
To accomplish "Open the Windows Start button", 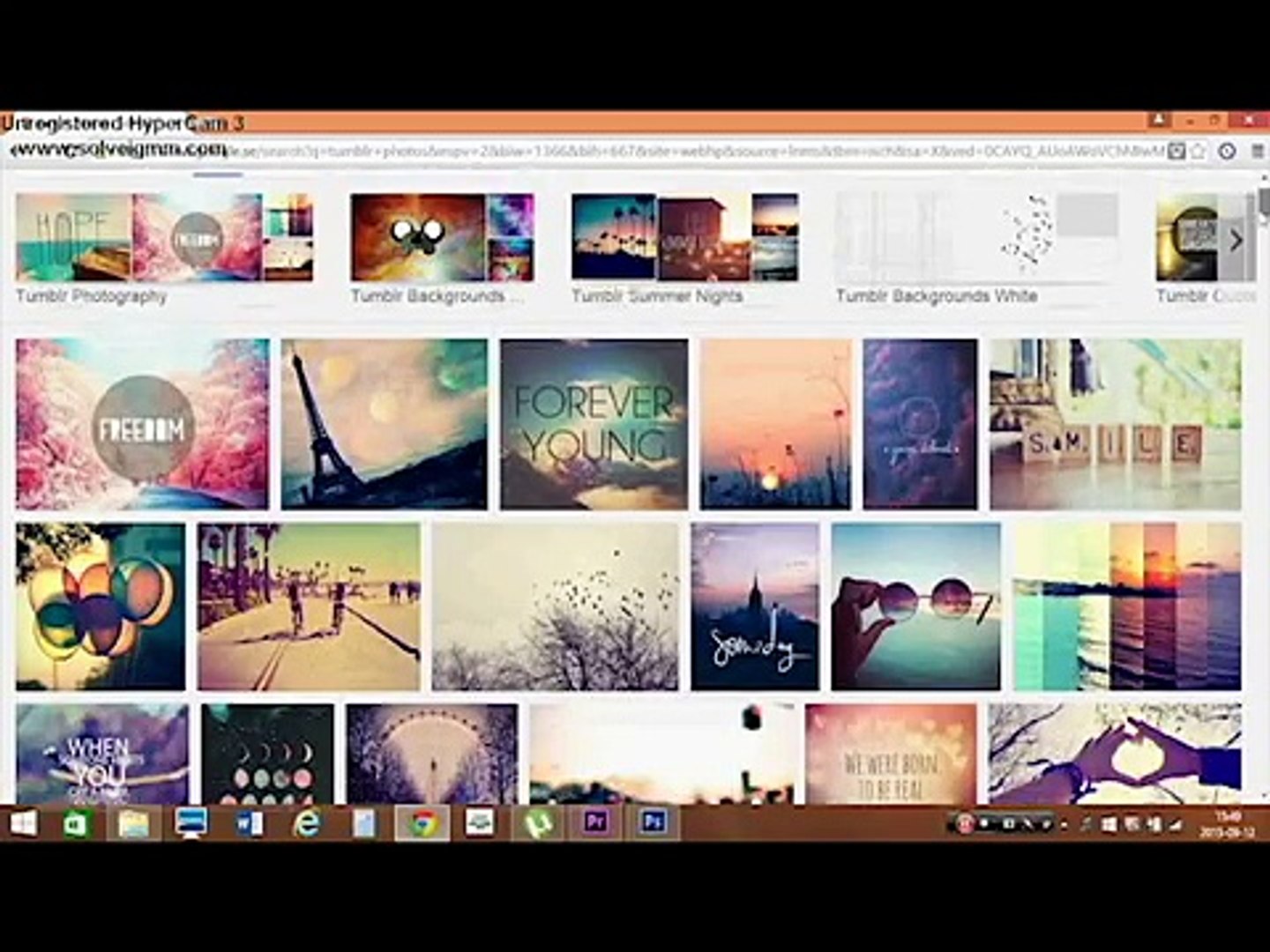I will point(23,824).
